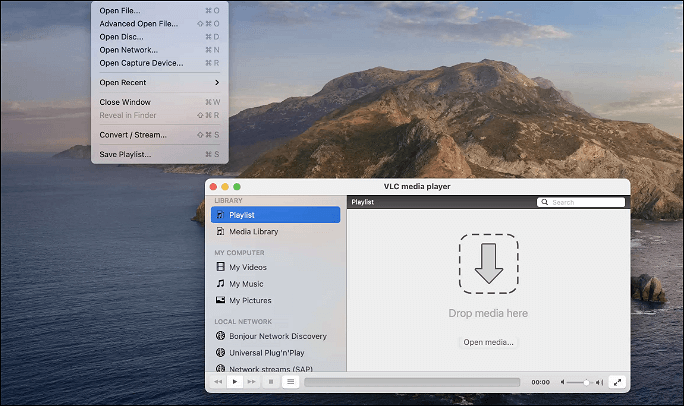Image resolution: width=684 pixels, height=406 pixels.
Task: Mute audio with the speaker icon
Action: click(x=564, y=382)
